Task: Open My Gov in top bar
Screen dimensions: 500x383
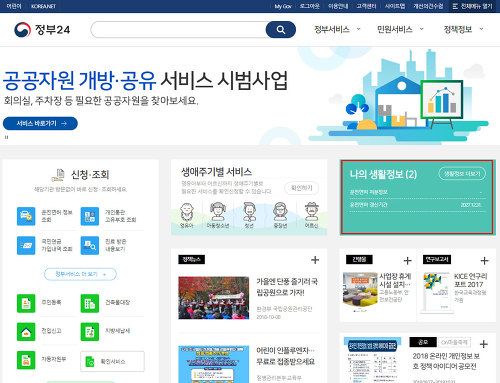Action: click(x=283, y=6)
